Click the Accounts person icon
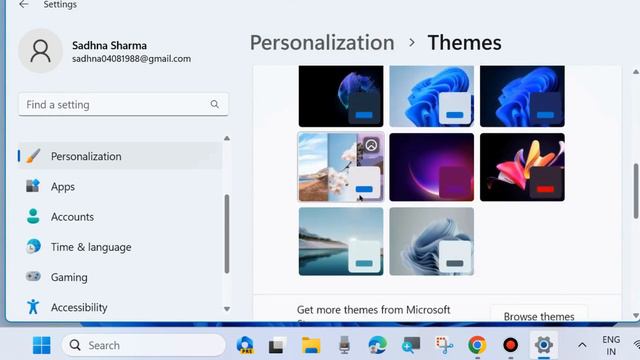The width and height of the screenshot is (640, 360). (33, 216)
